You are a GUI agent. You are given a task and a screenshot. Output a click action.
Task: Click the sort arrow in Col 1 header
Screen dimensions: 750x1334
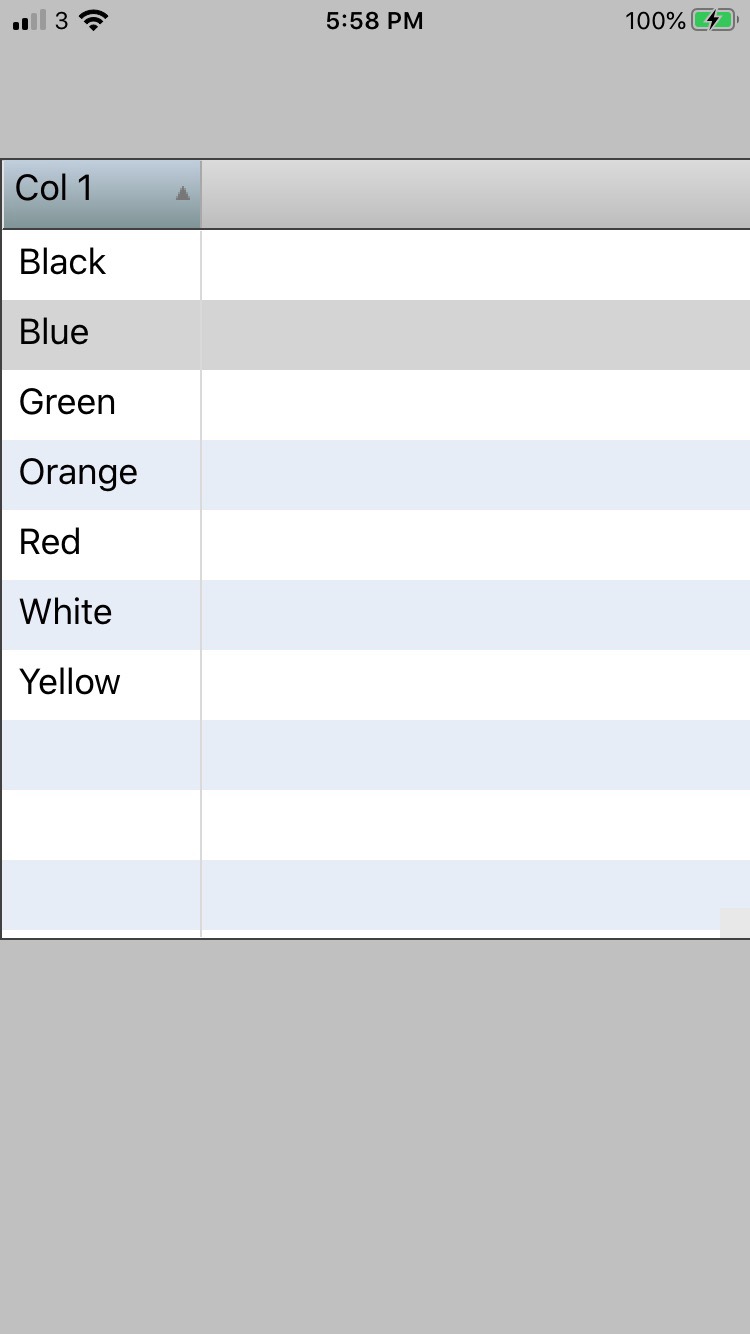point(182,194)
